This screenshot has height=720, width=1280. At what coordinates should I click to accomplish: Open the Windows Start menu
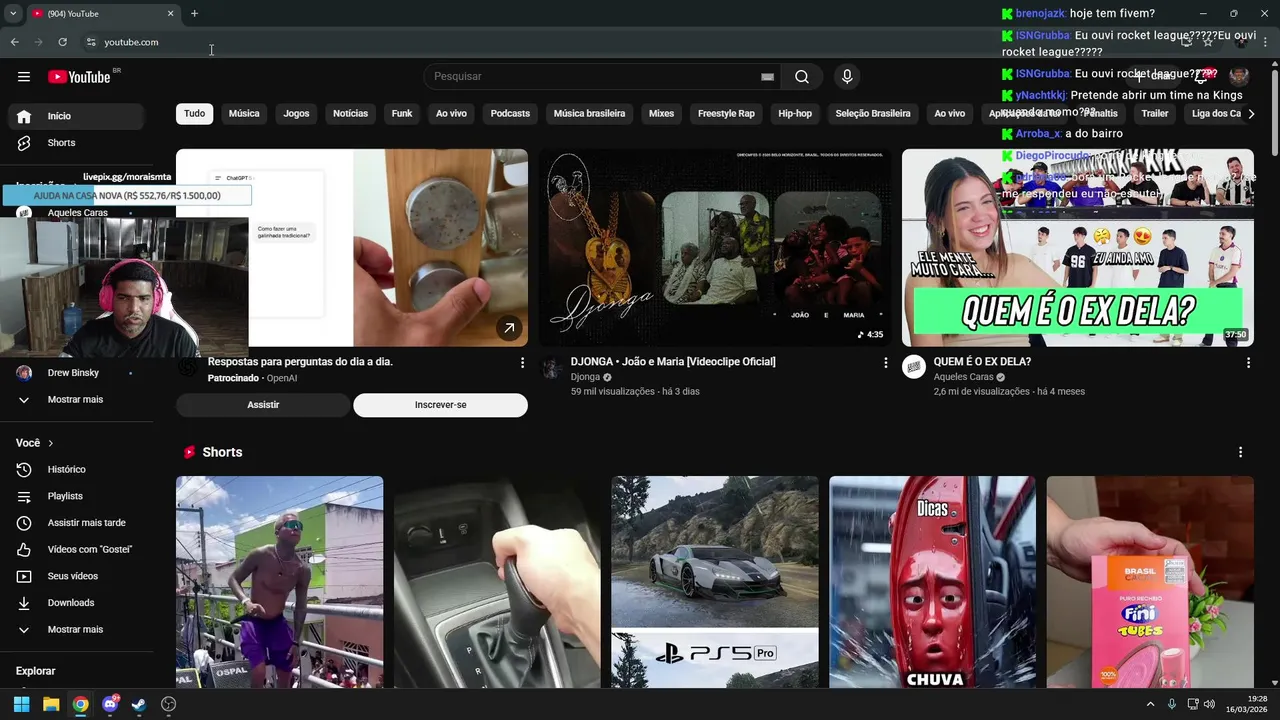pyautogui.click(x=21, y=704)
